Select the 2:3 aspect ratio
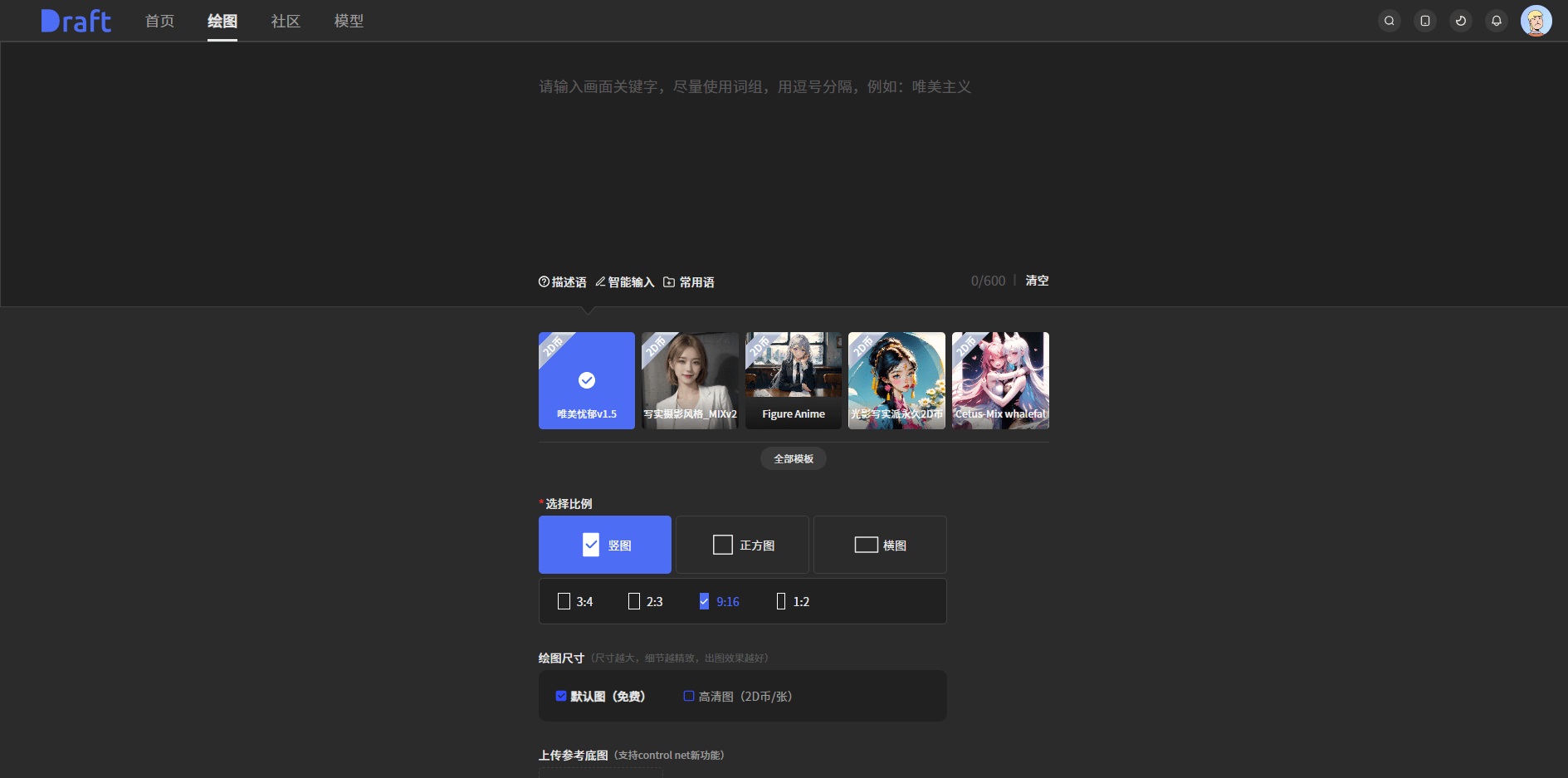Screen dimensions: 1568x778 [645, 602]
